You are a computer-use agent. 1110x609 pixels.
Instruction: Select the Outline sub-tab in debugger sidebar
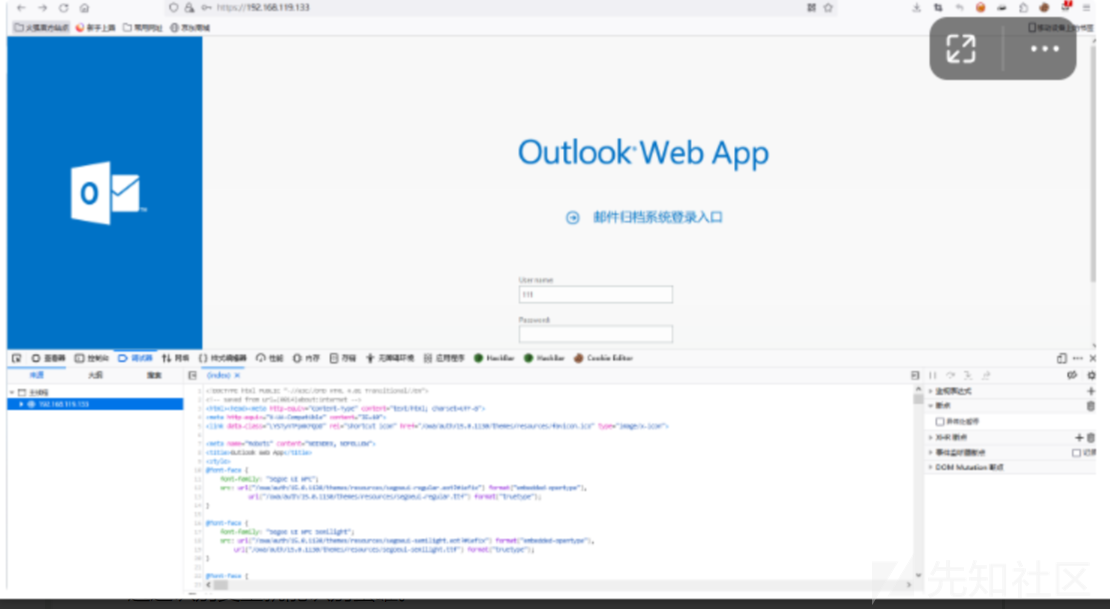[96, 375]
